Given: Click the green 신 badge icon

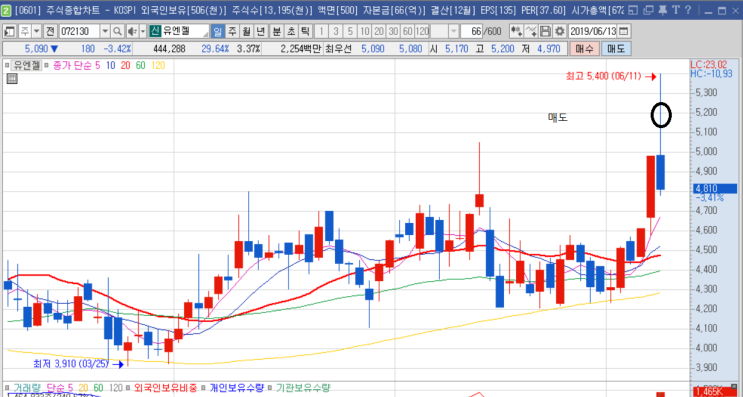Looking at the screenshot, I should [x=155, y=31].
